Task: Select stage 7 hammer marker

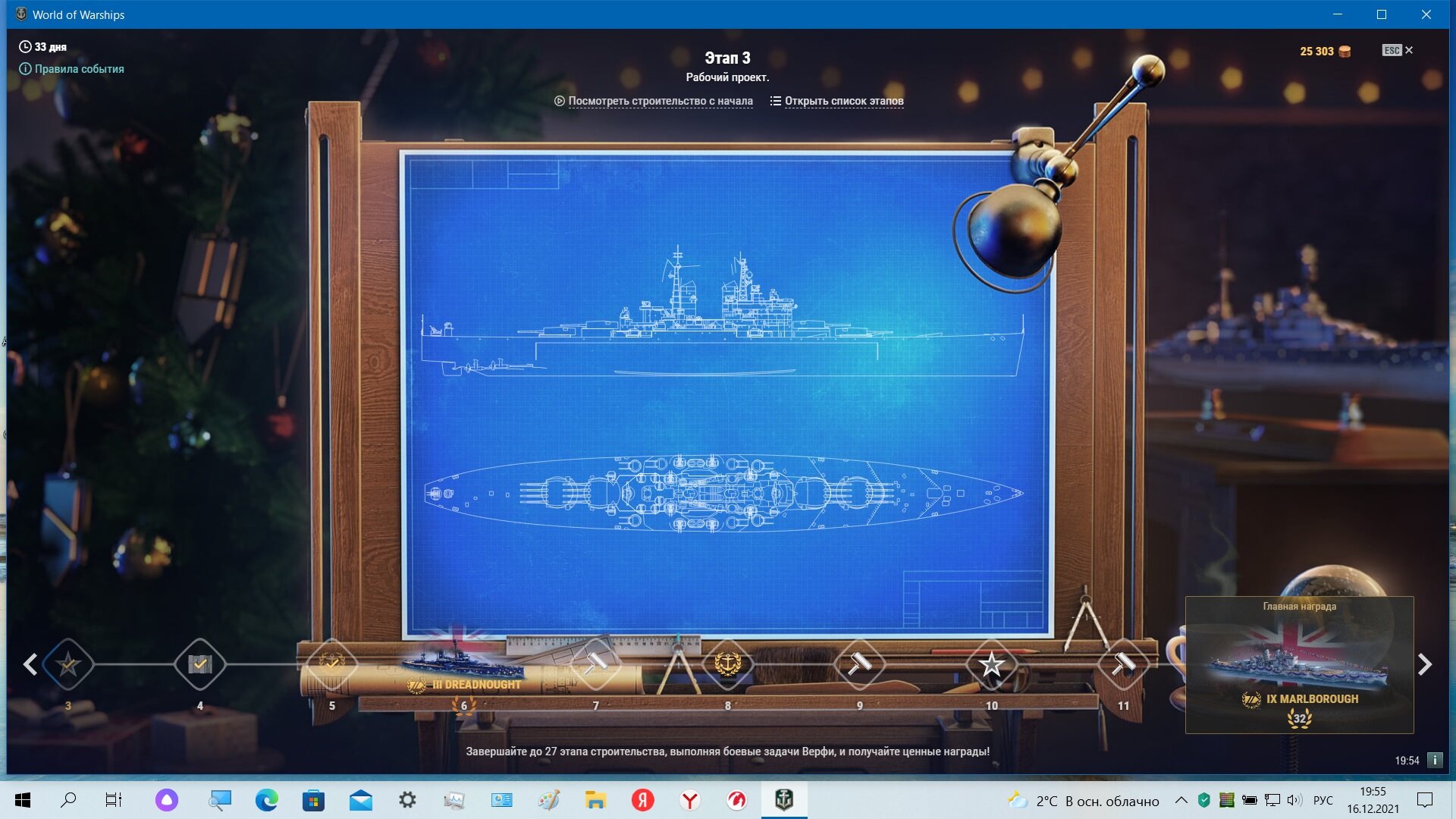Action: click(x=595, y=664)
